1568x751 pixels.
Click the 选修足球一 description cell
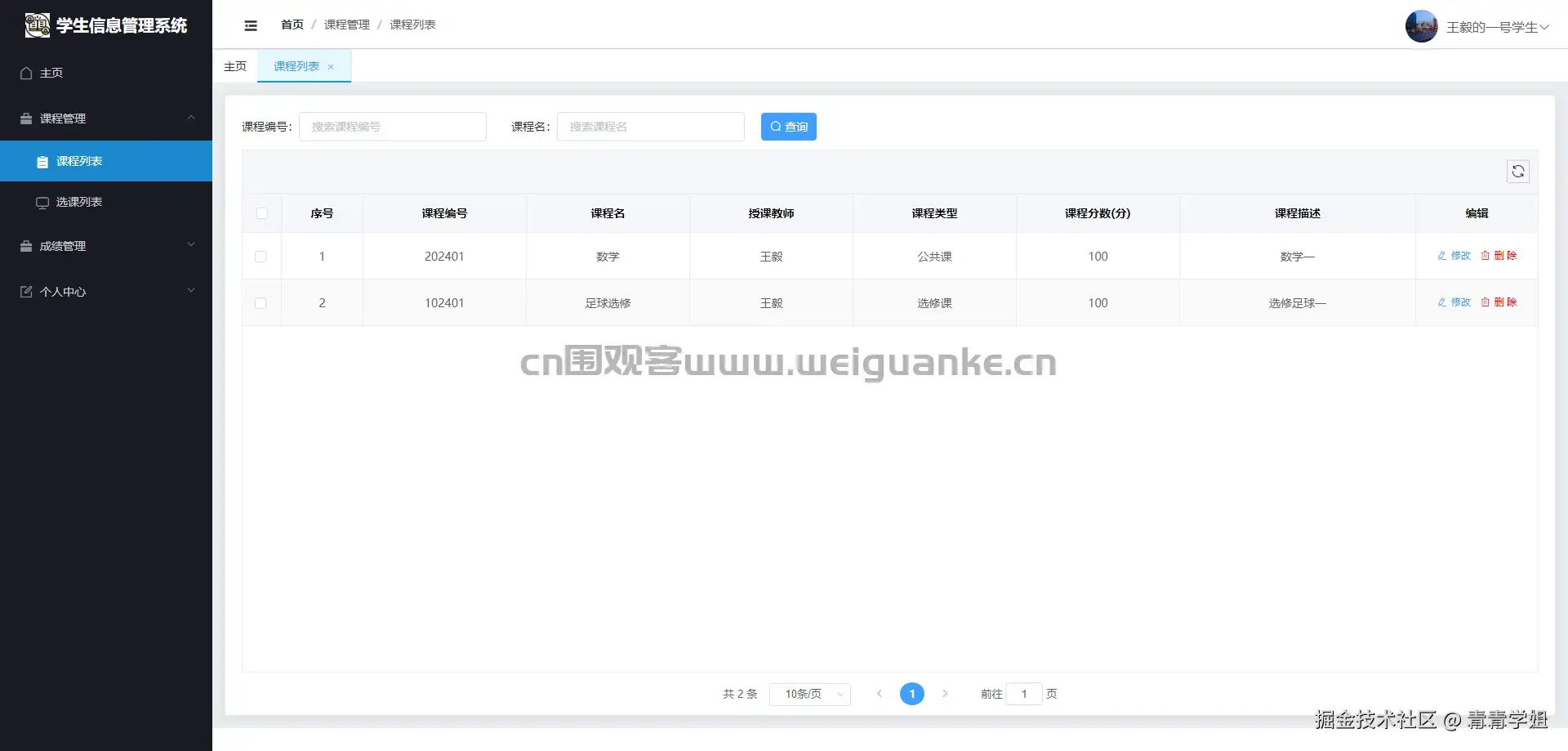coord(1298,303)
